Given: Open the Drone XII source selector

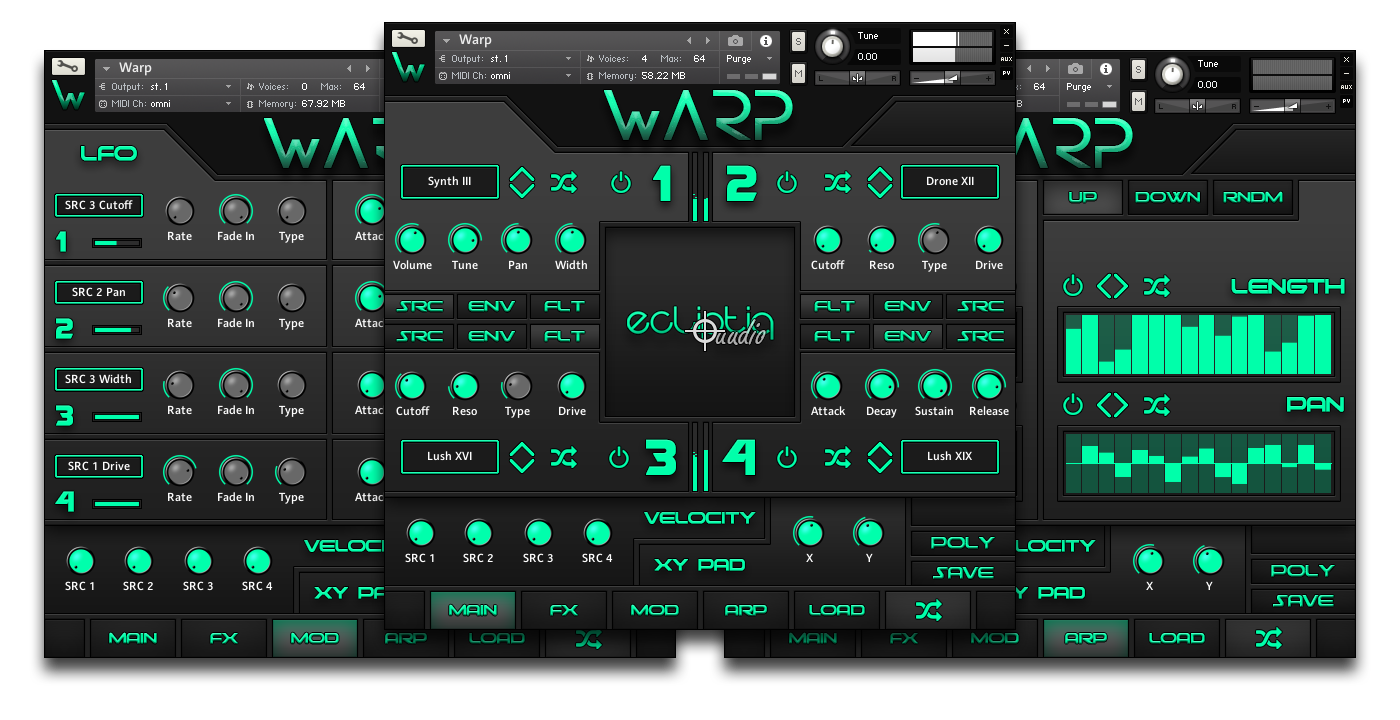Looking at the screenshot, I should tap(950, 182).
